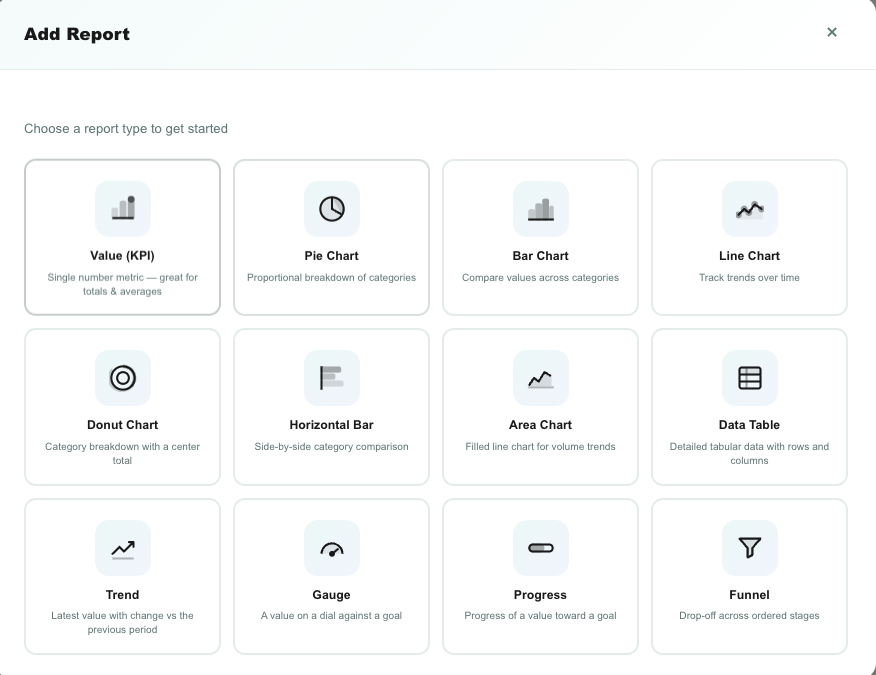Select the Gauge title
Screen dimensions: 876x675
(x=331, y=595)
